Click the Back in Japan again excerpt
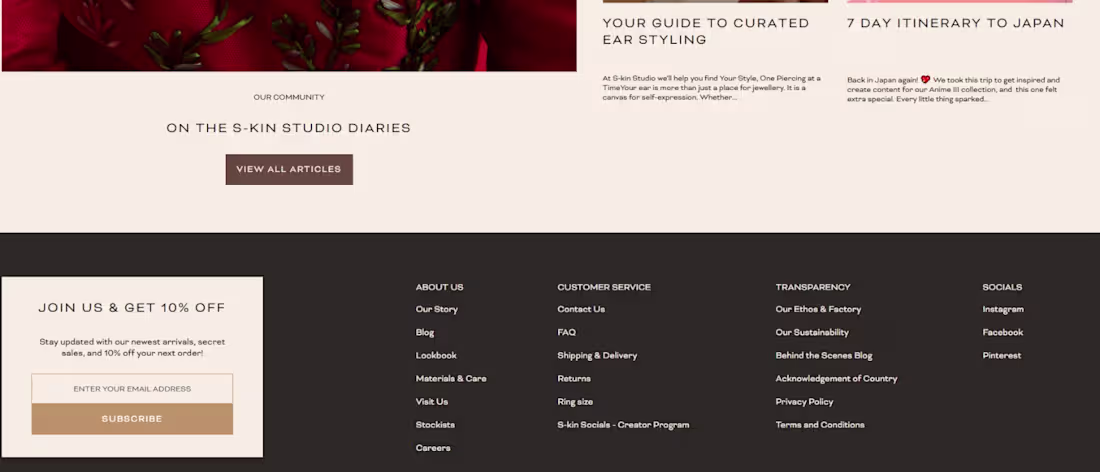This screenshot has width=1100, height=472. [x=953, y=90]
